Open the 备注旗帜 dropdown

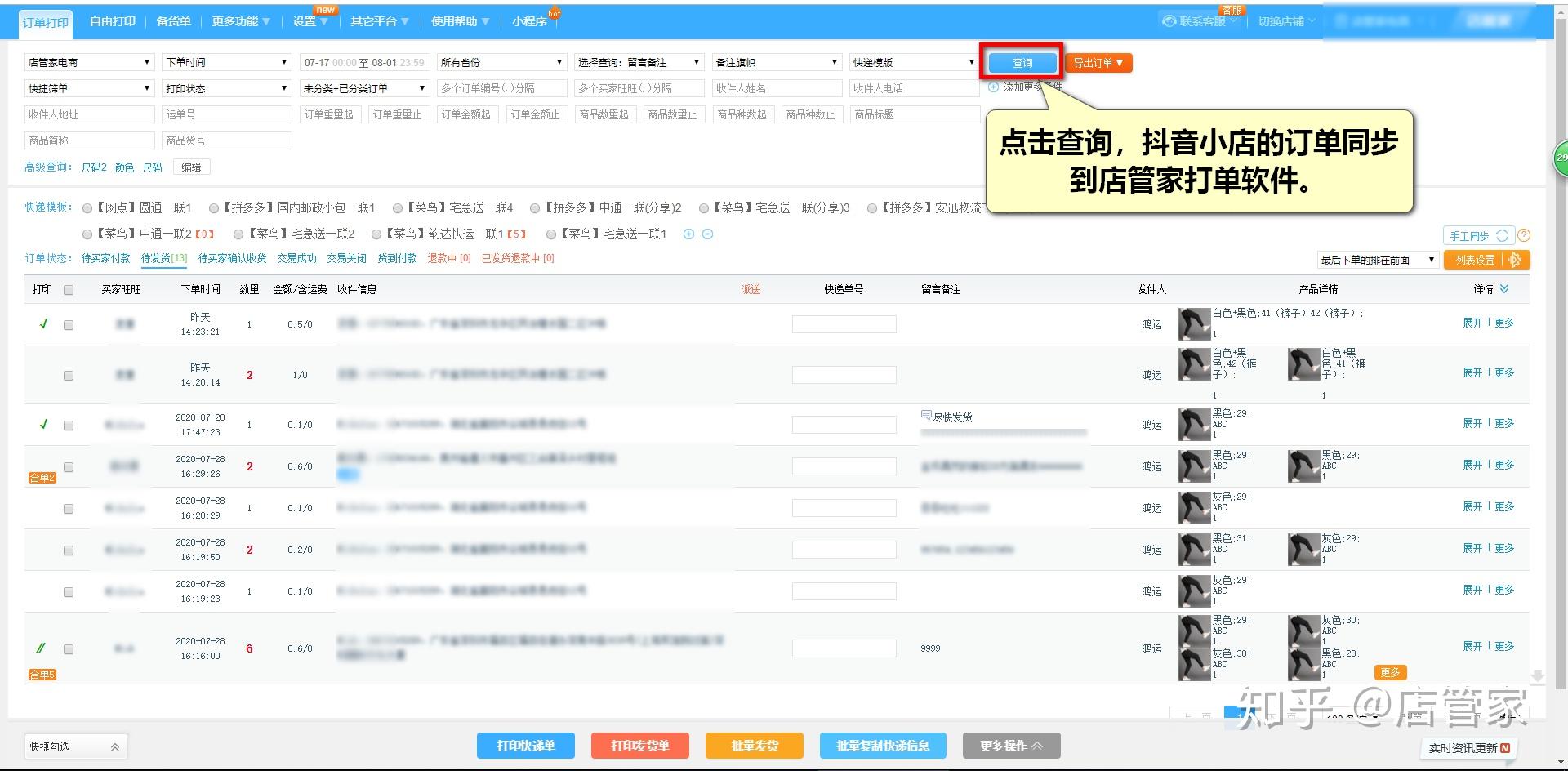(777, 62)
